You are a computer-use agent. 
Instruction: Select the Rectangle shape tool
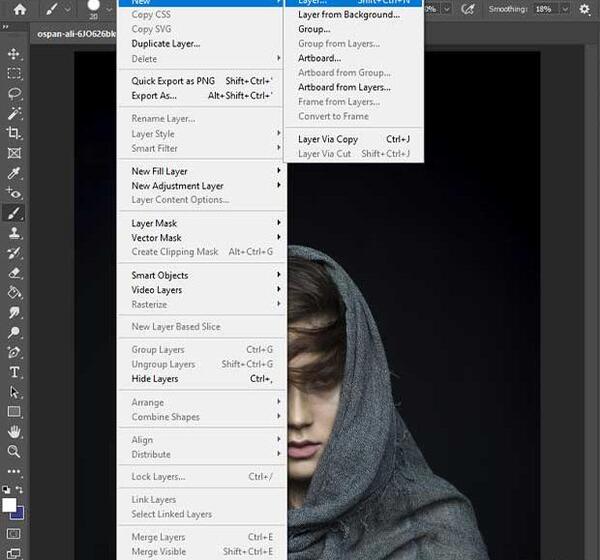[x=14, y=412]
